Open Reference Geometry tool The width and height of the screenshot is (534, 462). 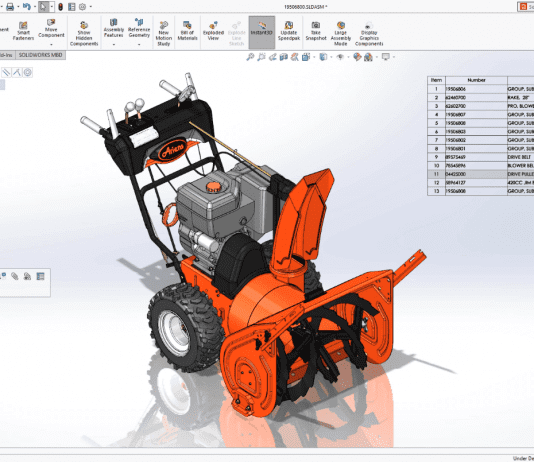point(139,28)
